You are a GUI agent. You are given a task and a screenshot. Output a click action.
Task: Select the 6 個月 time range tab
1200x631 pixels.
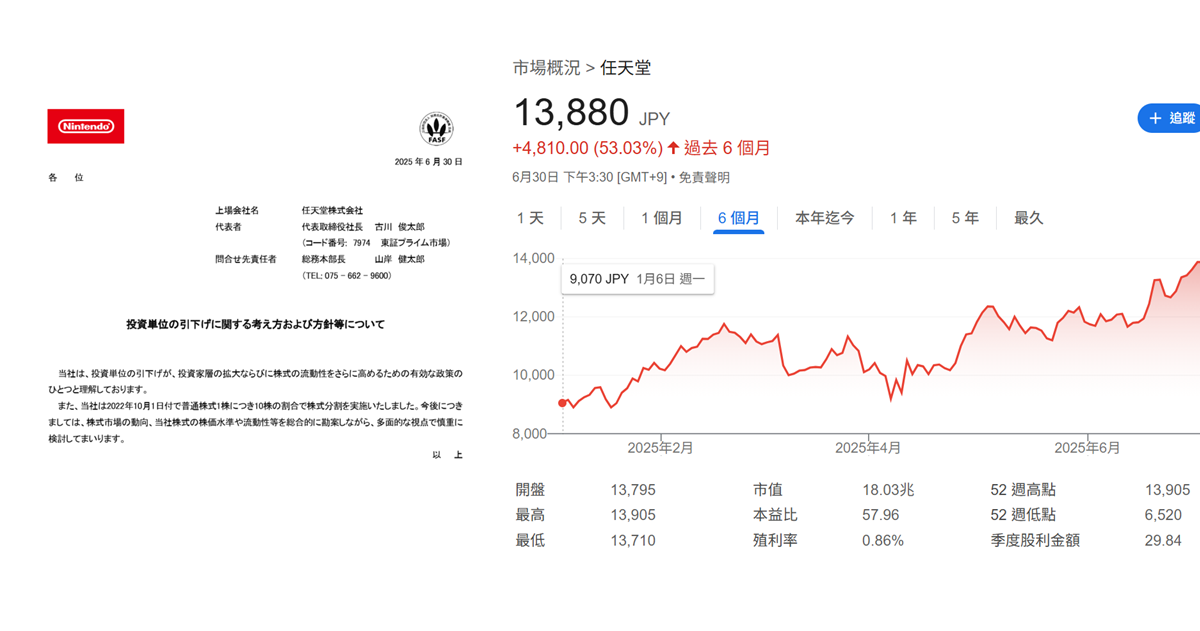click(x=738, y=218)
